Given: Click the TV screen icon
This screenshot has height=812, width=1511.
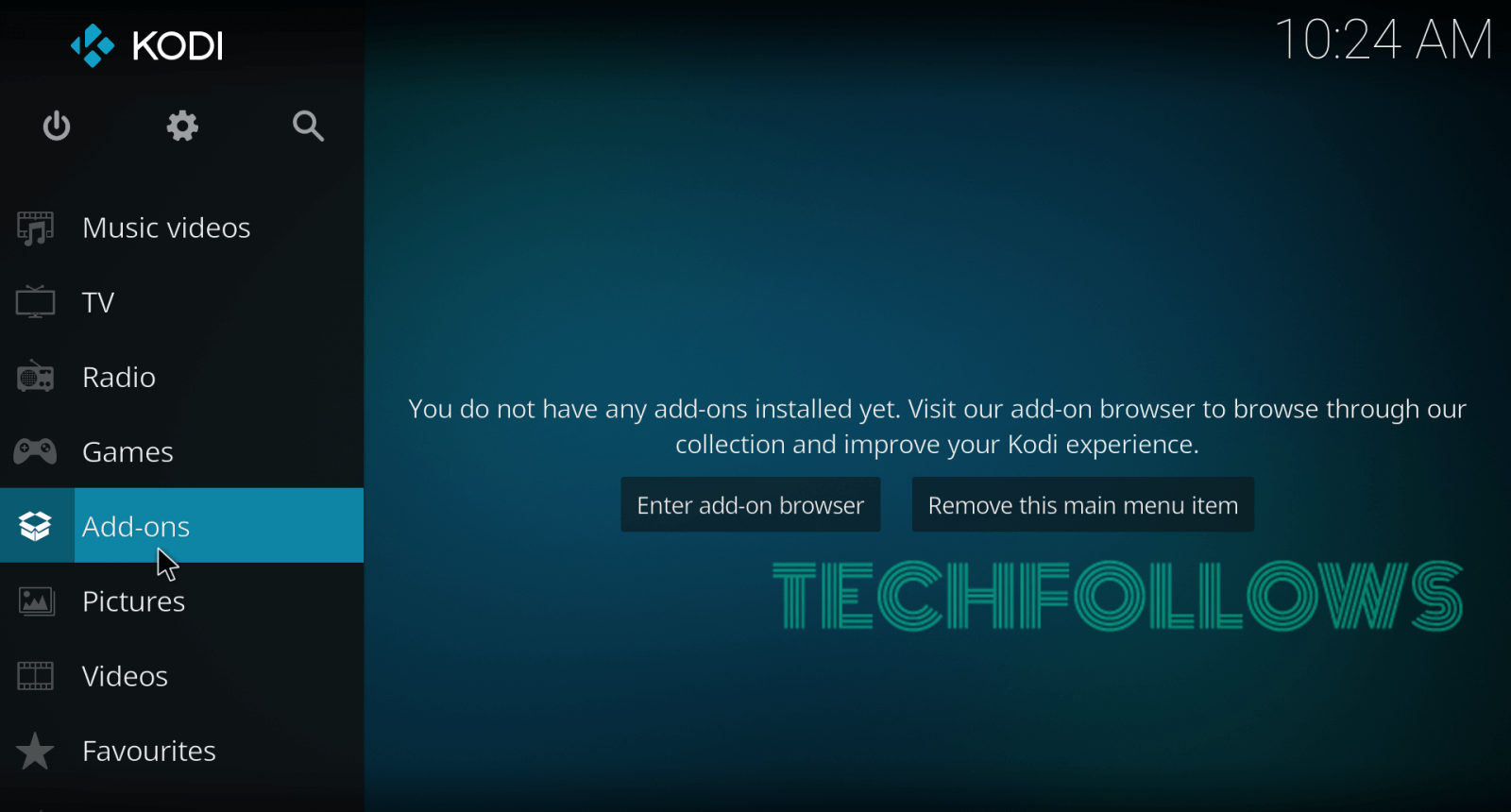Looking at the screenshot, I should 36,302.
